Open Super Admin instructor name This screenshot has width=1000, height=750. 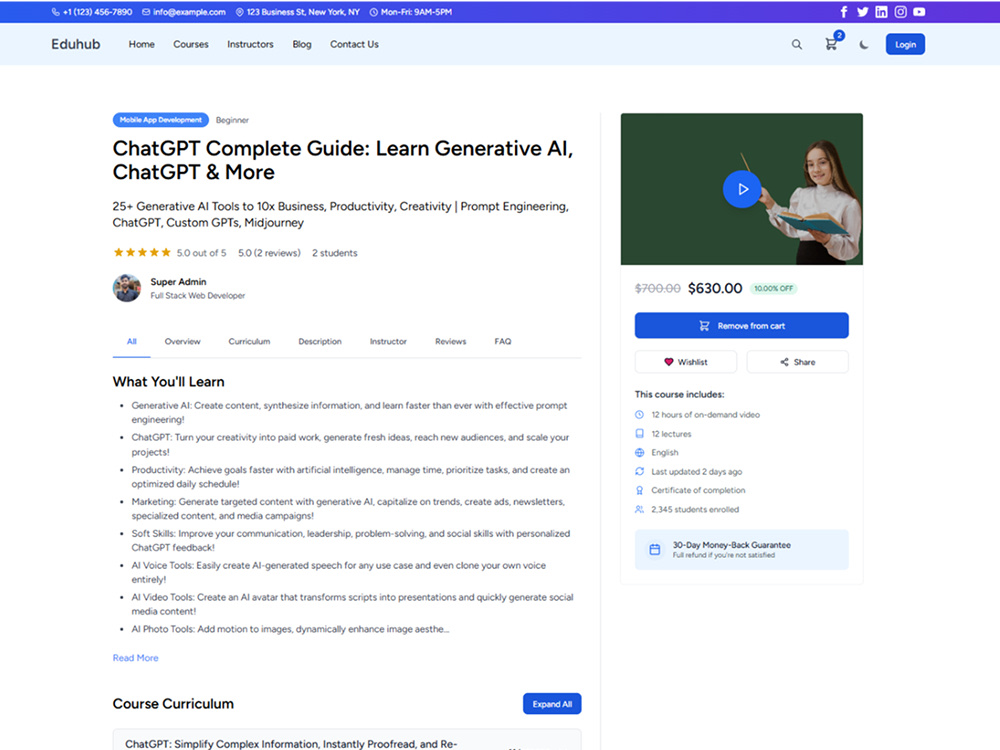179,282
